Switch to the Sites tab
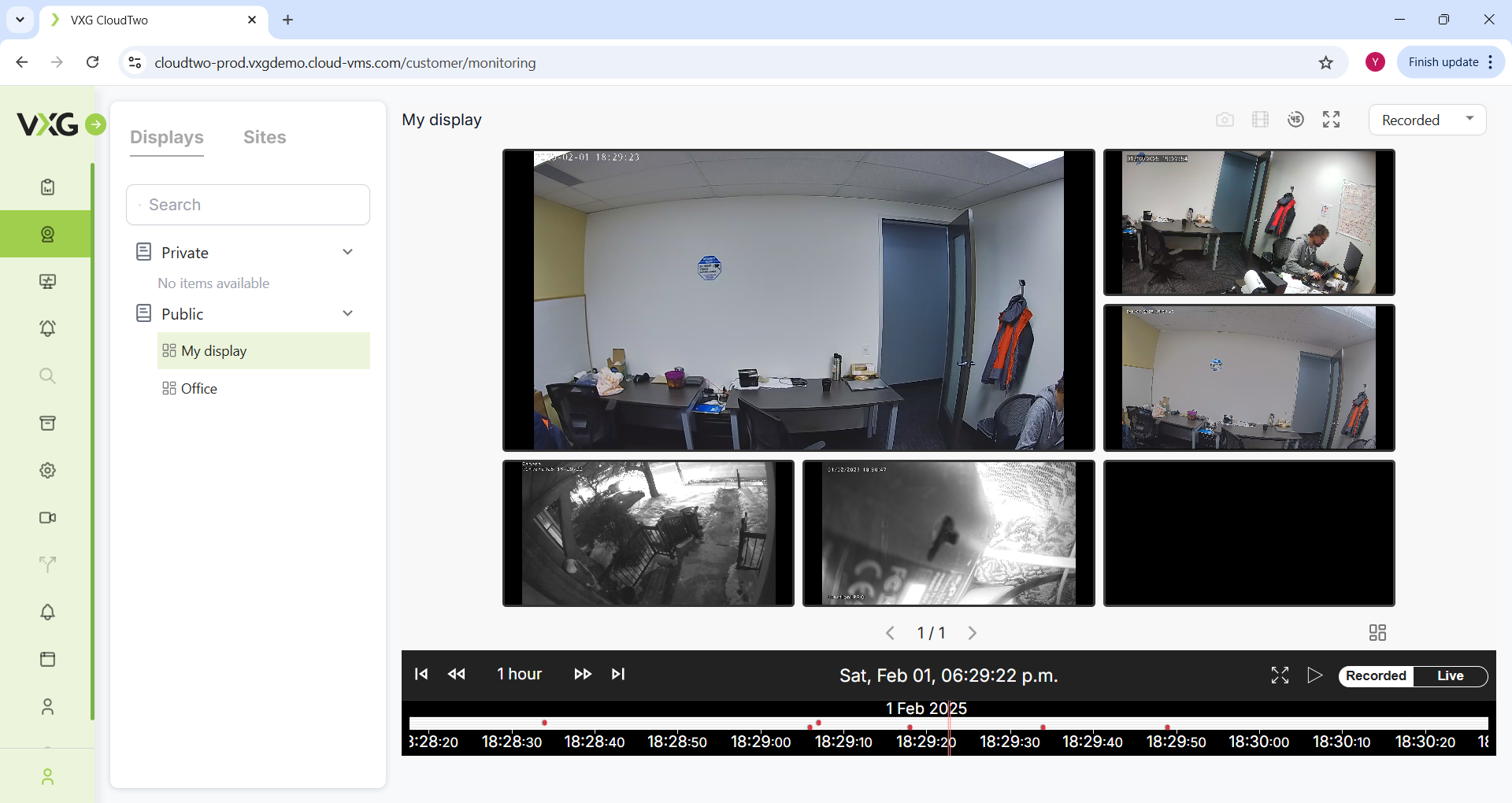Screen dimensions: 1512x803 [x=265, y=137]
